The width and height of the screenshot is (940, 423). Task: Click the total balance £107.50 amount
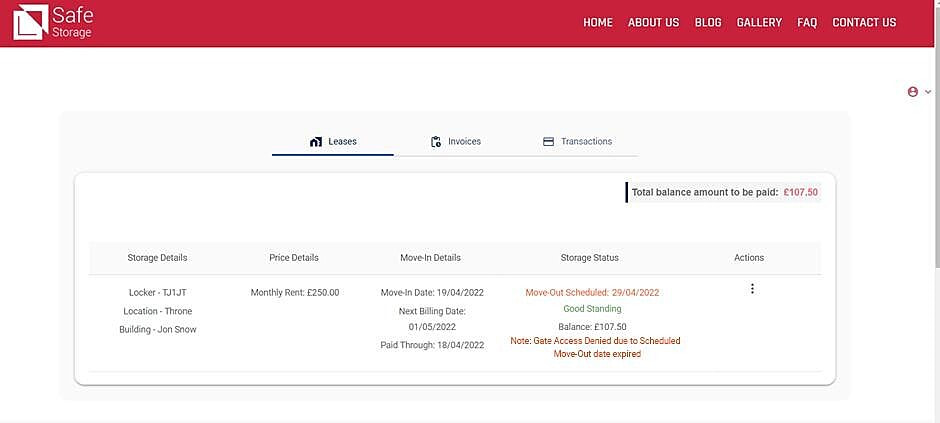coord(801,192)
